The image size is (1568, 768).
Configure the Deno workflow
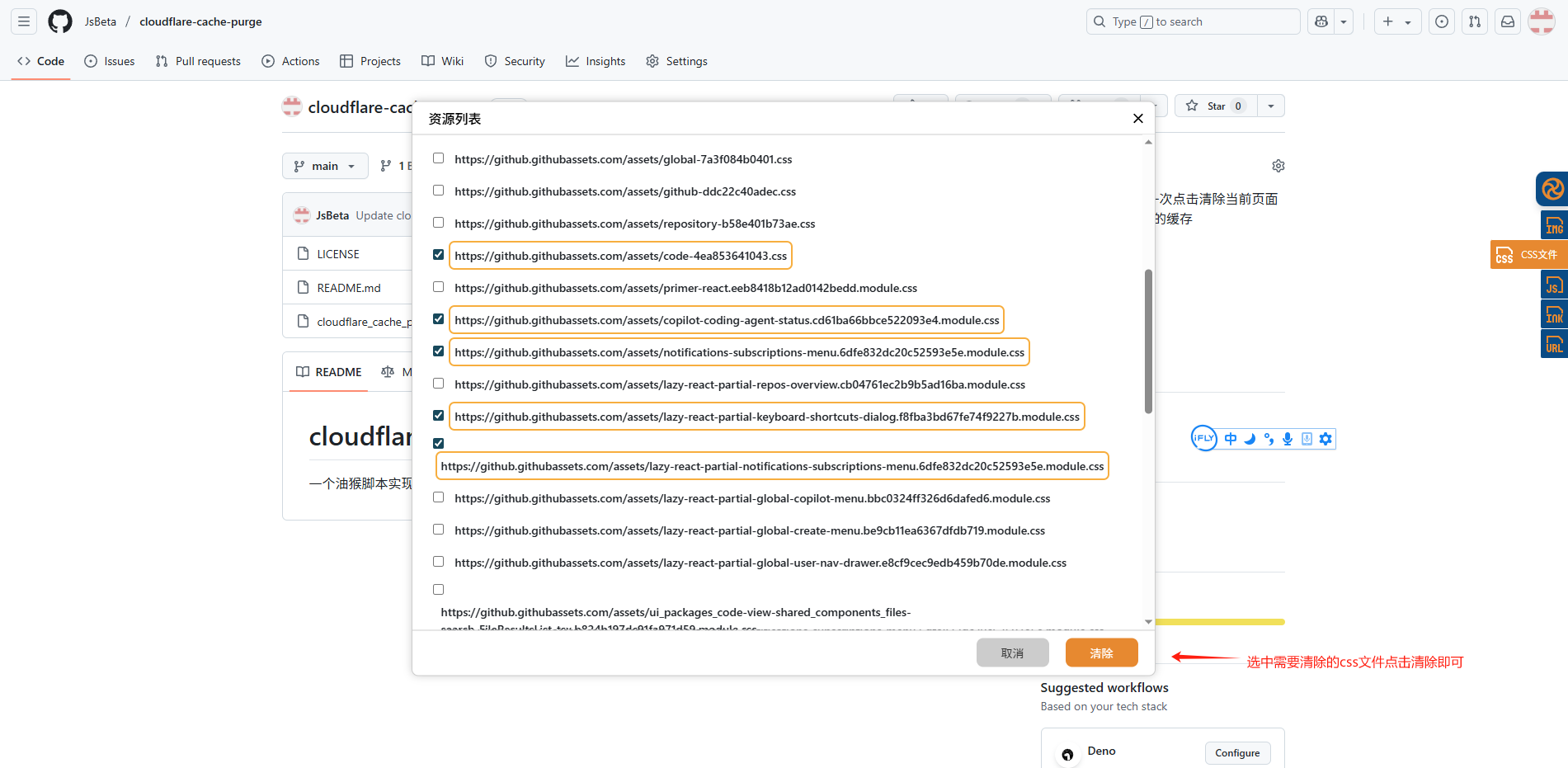point(1237,752)
